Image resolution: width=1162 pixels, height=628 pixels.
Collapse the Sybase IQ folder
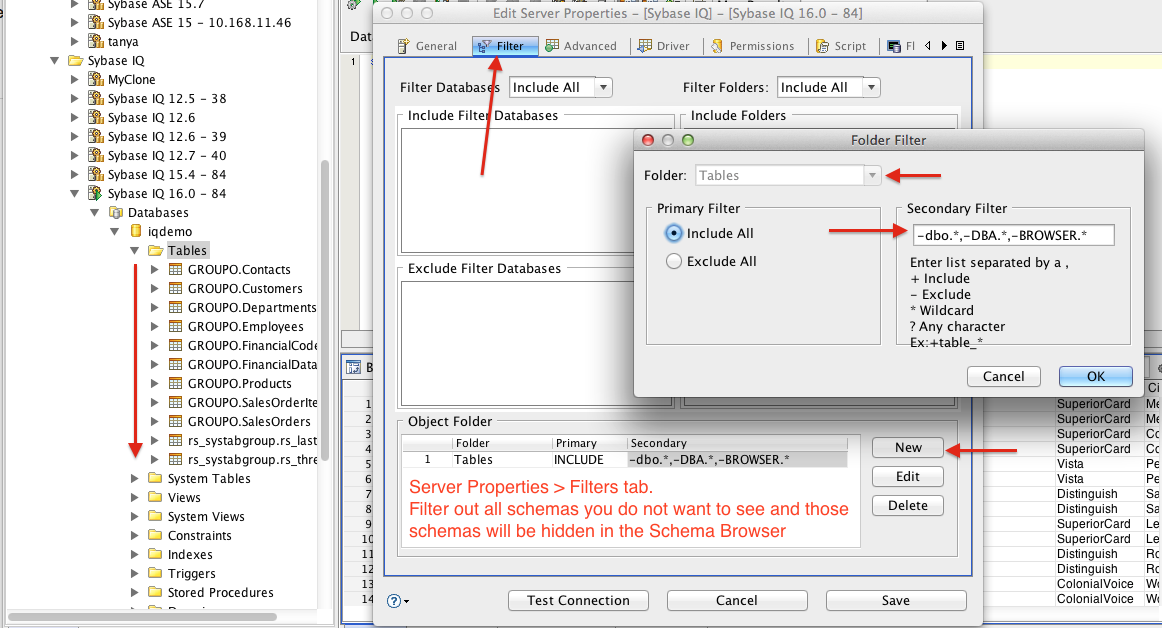(x=55, y=61)
